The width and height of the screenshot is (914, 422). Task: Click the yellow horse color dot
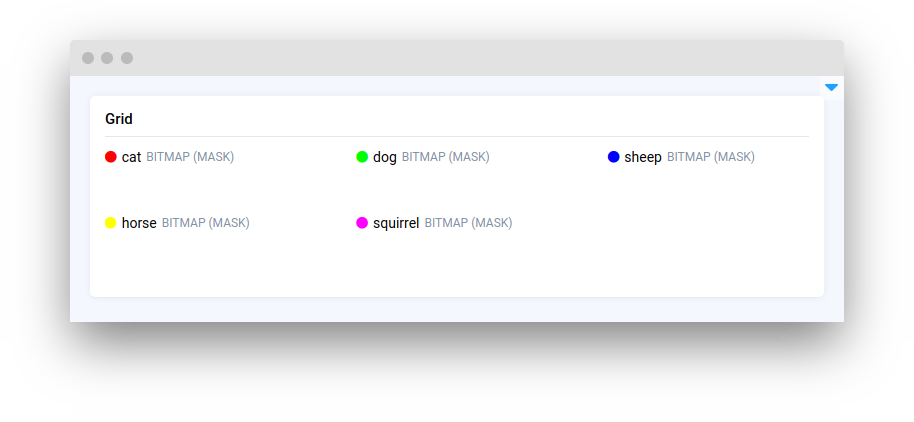point(111,223)
